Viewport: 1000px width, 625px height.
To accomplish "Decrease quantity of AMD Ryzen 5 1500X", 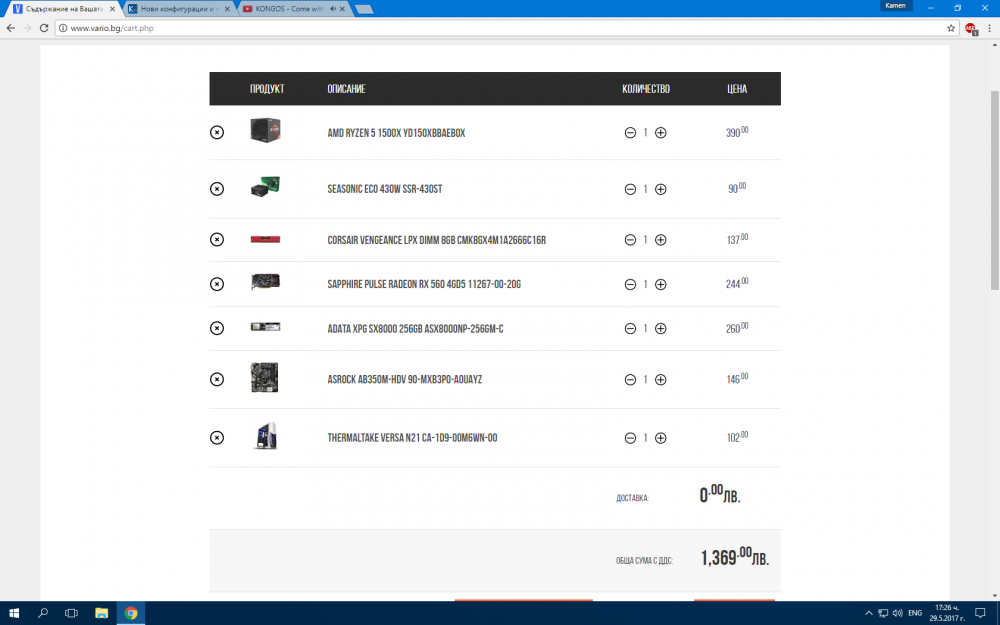I will click(630, 133).
